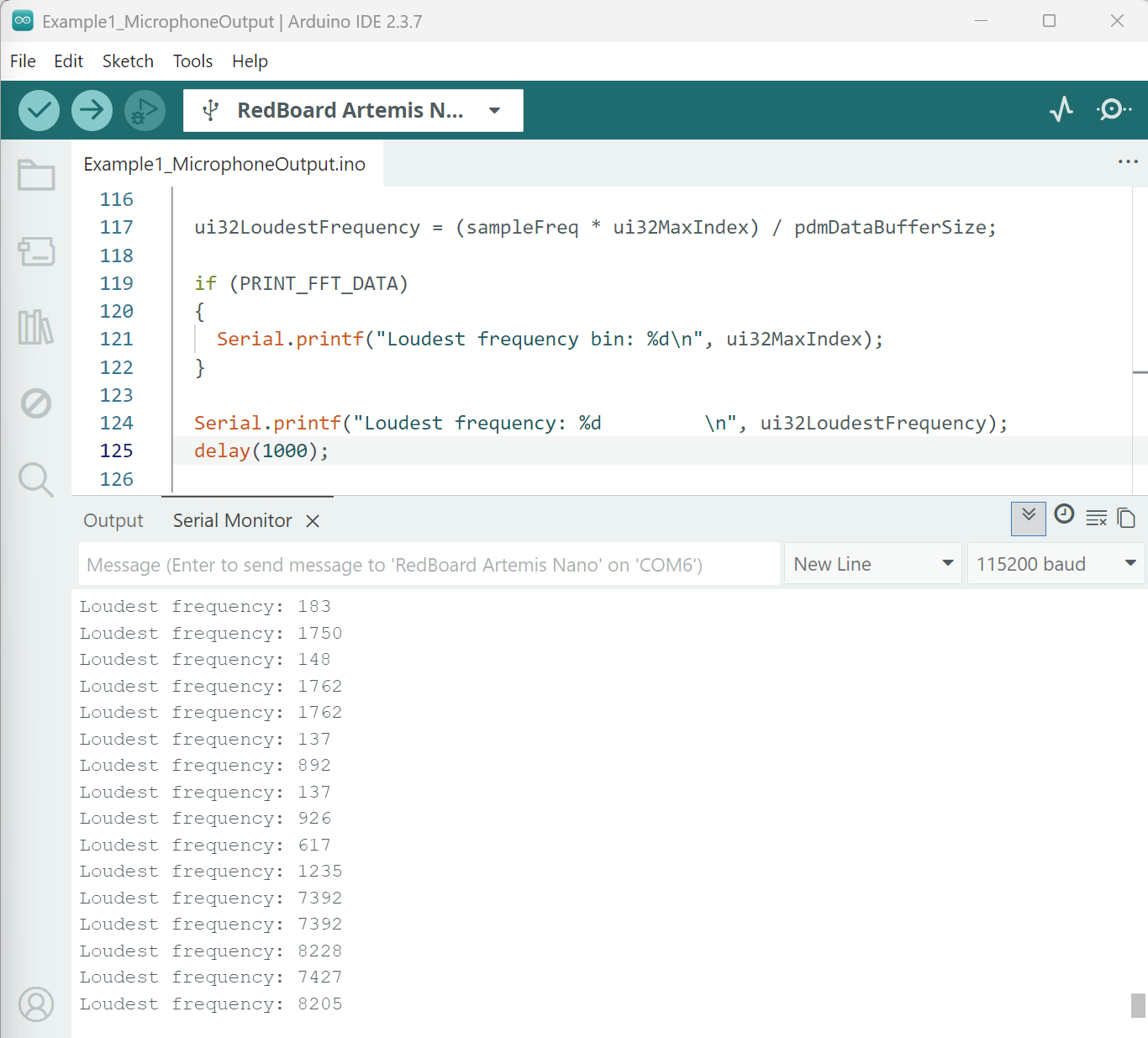Open the Library Manager books icon
Image resolution: width=1148 pixels, height=1038 pixels.
click(36, 327)
